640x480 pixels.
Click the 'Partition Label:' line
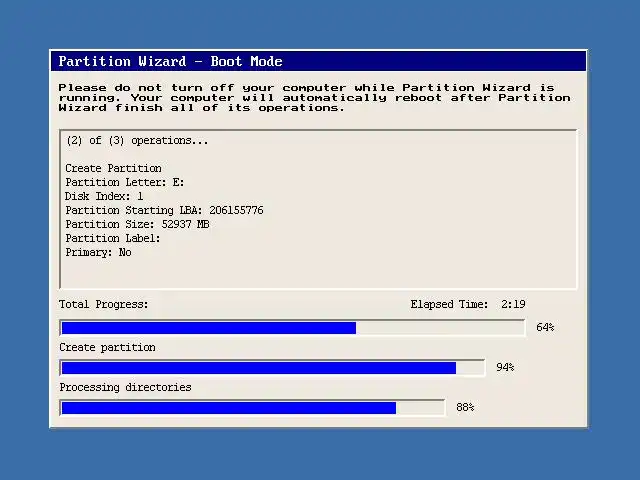point(113,238)
